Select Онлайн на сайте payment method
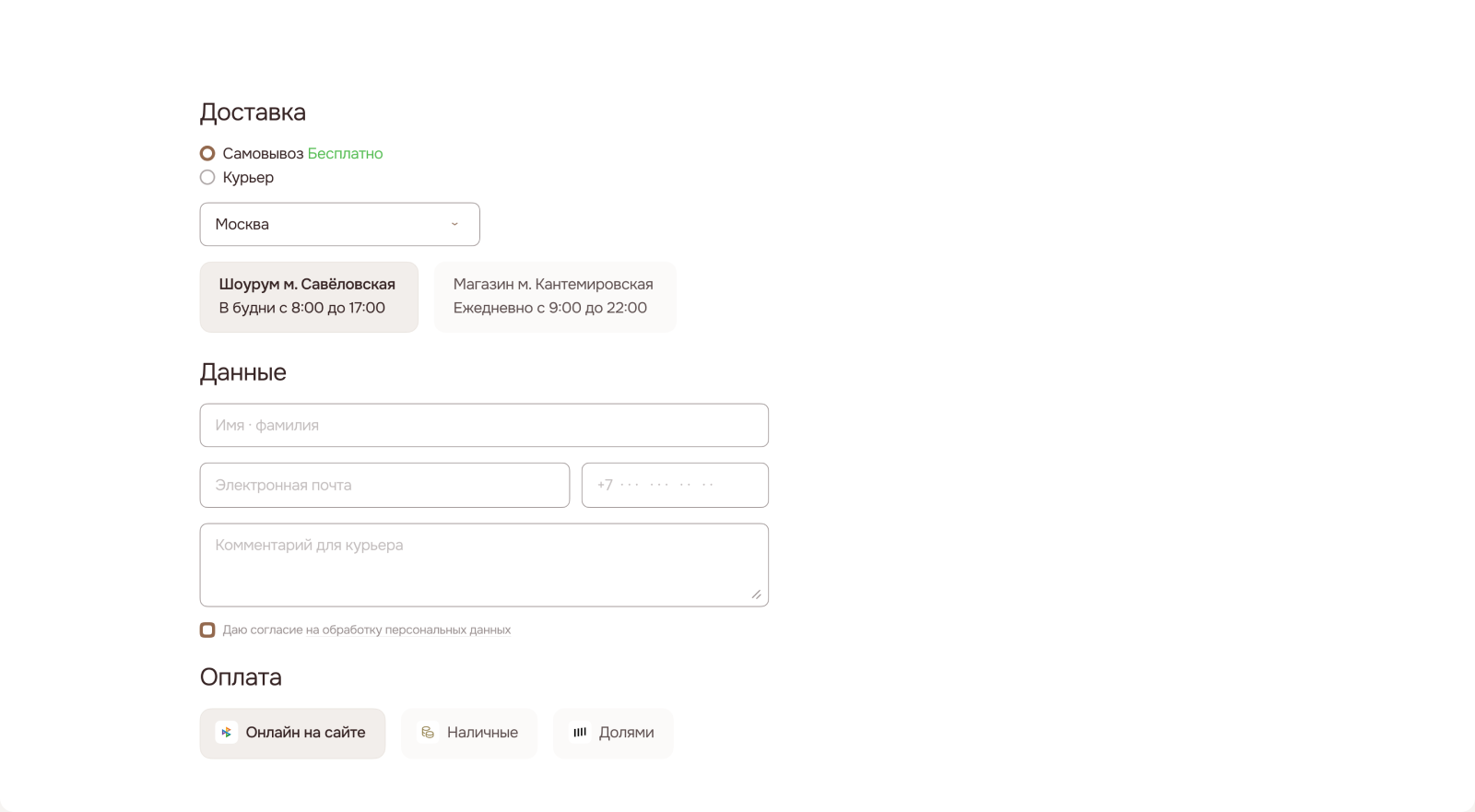The width and height of the screenshot is (1475, 812). [305, 733]
